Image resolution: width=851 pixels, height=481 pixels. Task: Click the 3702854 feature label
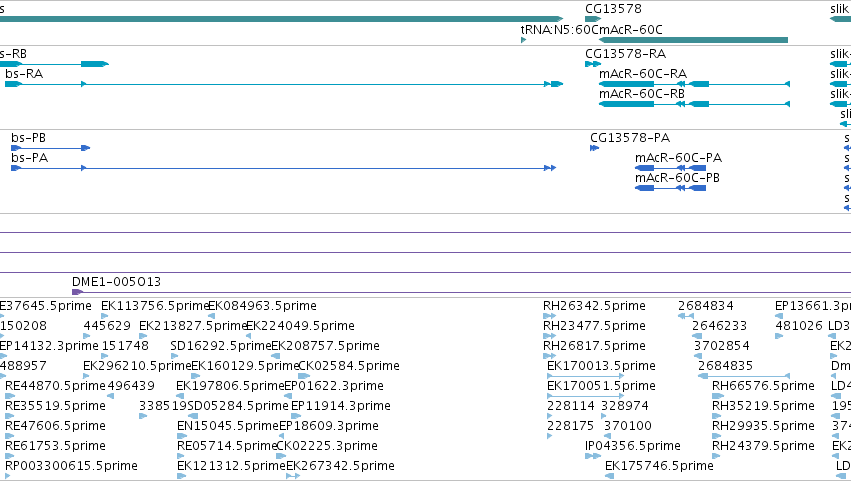click(x=722, y=346)
